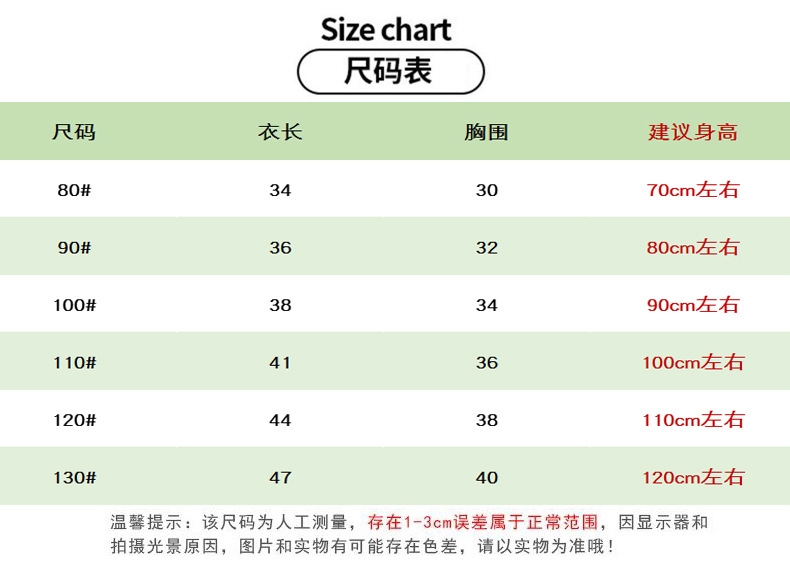
Task: Click the 130# size cell
Action: click(74, 477)
